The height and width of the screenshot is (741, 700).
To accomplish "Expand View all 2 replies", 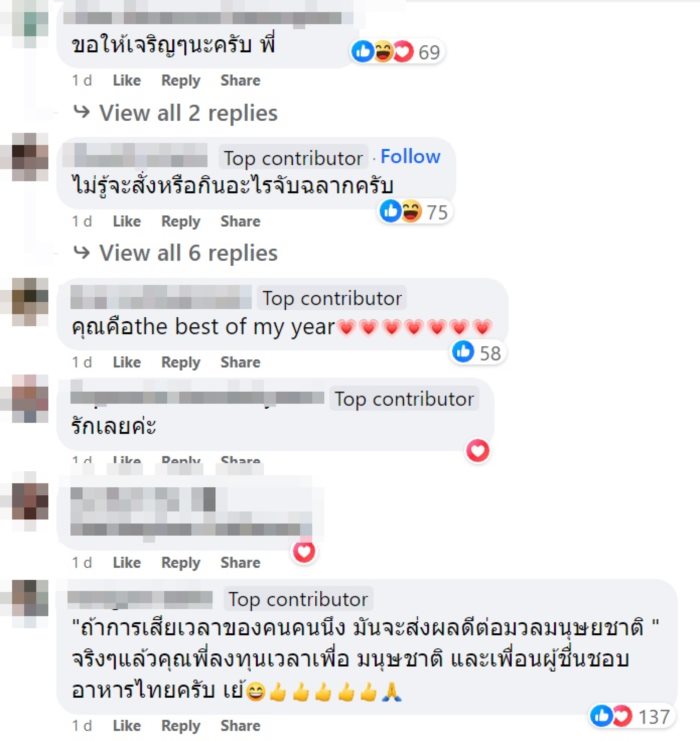I will click(188, 113).
